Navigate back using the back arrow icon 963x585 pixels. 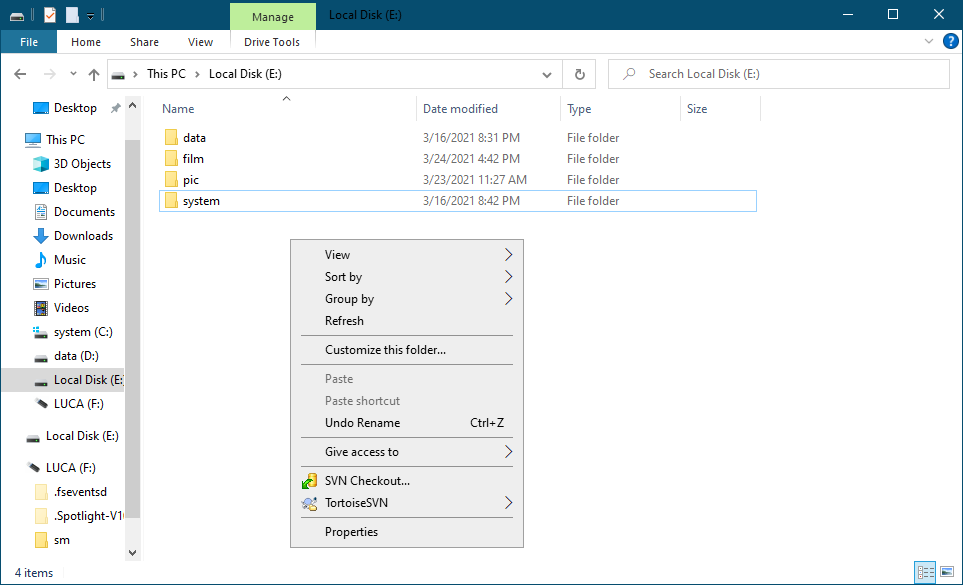pos(20,73)
